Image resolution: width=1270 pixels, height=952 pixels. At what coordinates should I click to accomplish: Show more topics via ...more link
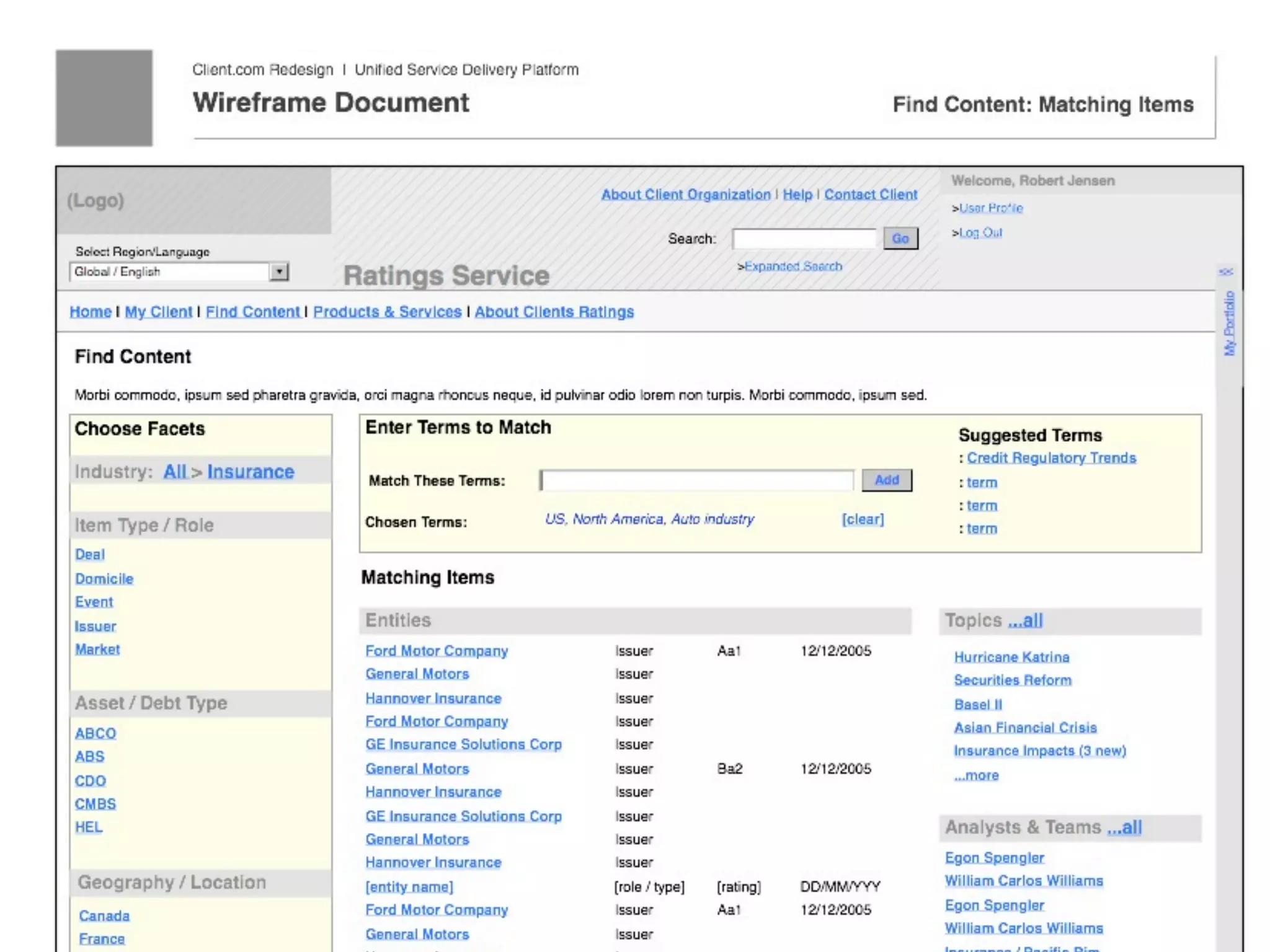click(x=976, y=775)
